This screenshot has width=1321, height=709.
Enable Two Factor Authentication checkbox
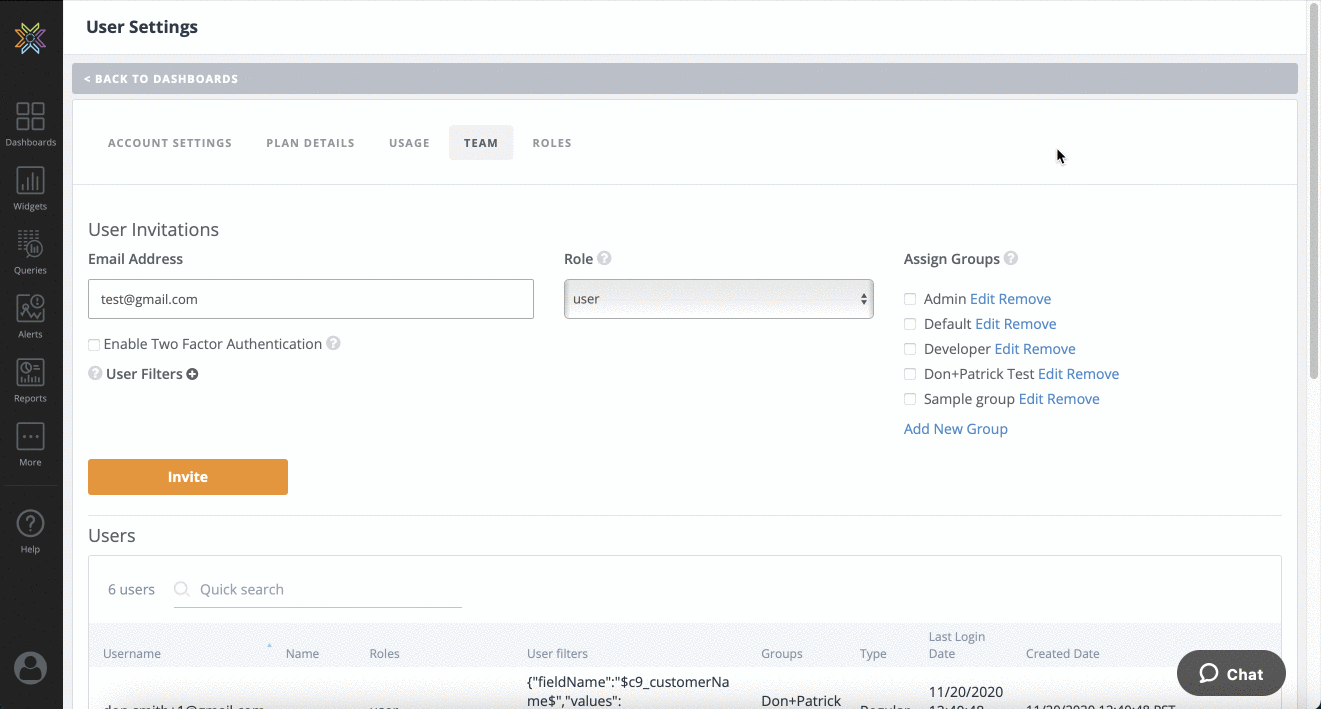point(94,344)
